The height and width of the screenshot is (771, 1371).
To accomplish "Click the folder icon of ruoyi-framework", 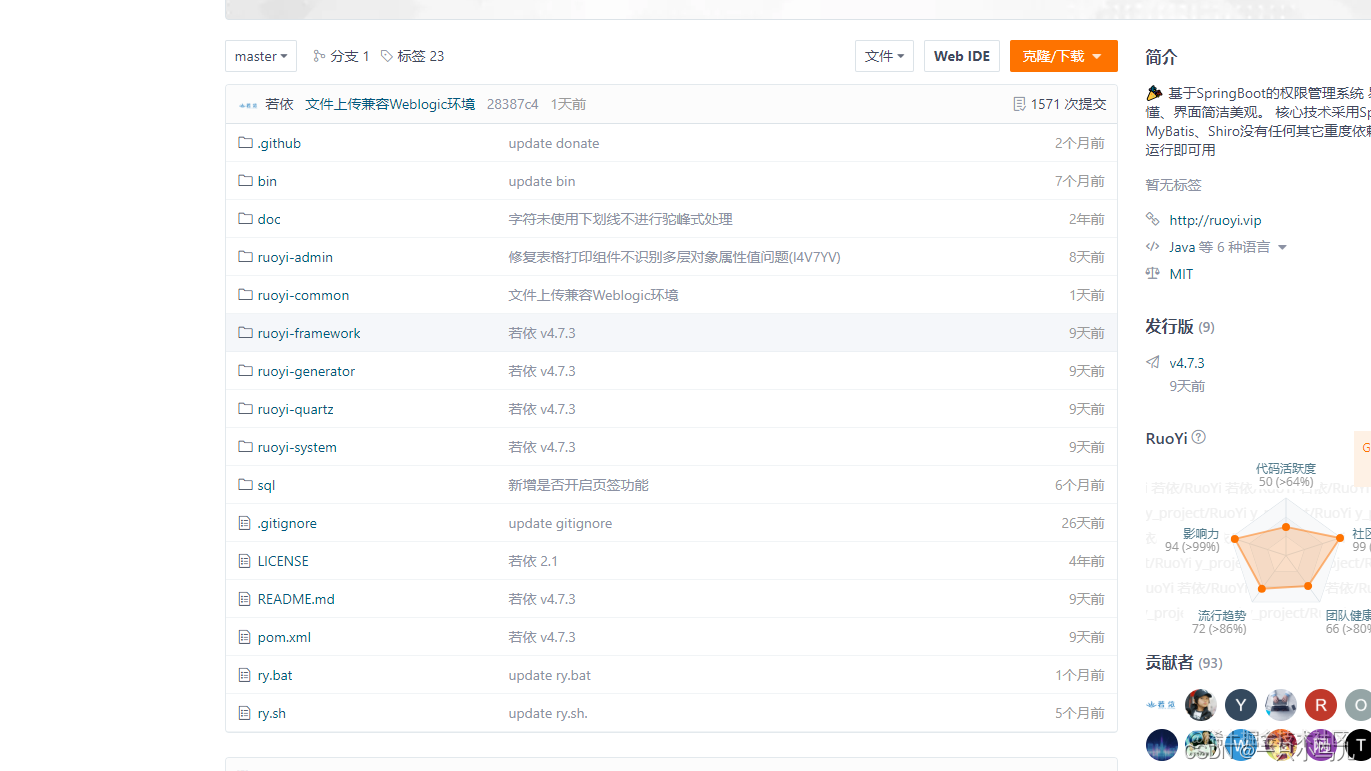I will click(x=245, y=333).
